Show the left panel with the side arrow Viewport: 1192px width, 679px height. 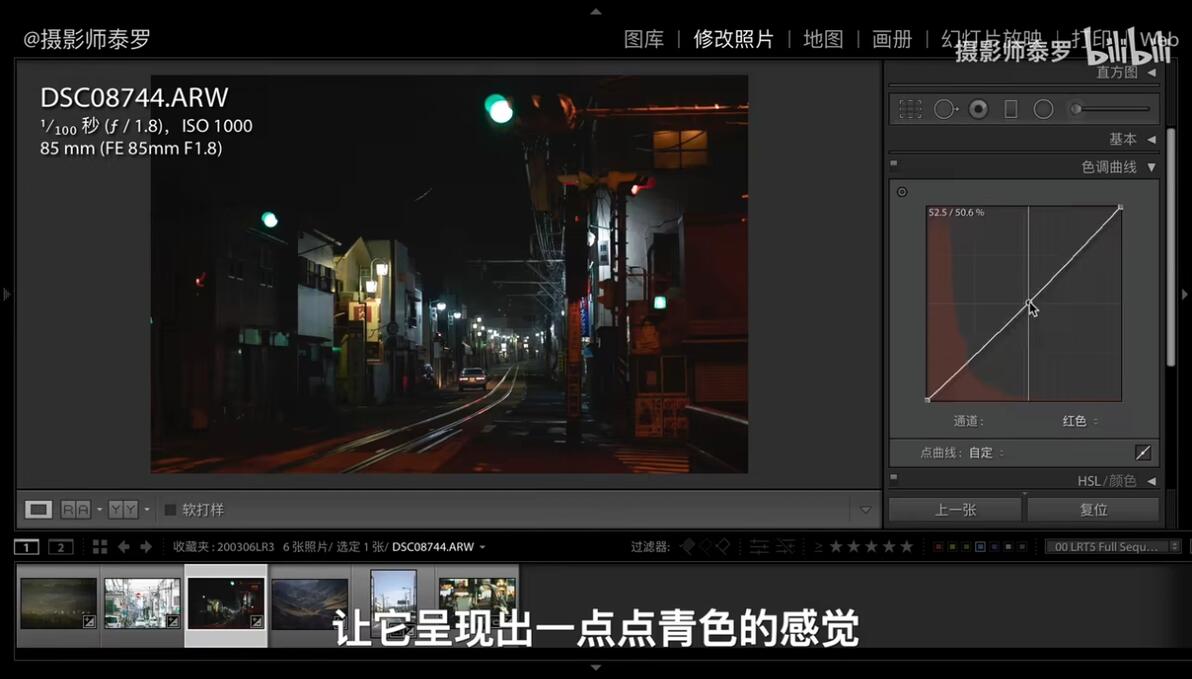point(6,293)
